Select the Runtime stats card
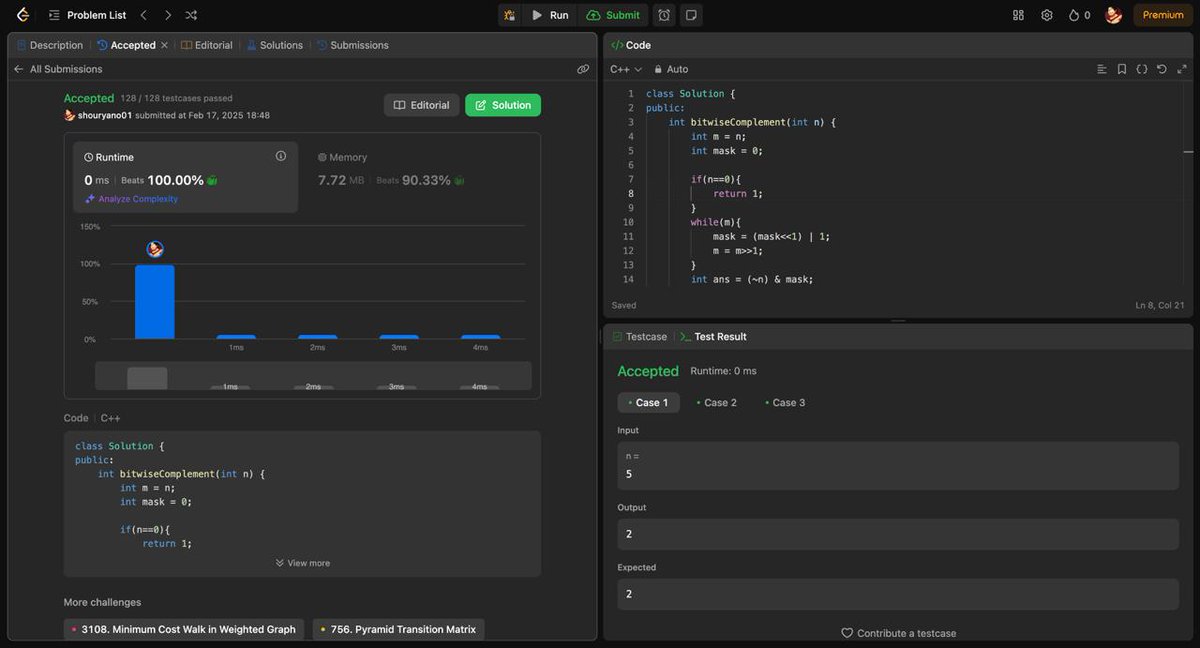 pos(185,176)
